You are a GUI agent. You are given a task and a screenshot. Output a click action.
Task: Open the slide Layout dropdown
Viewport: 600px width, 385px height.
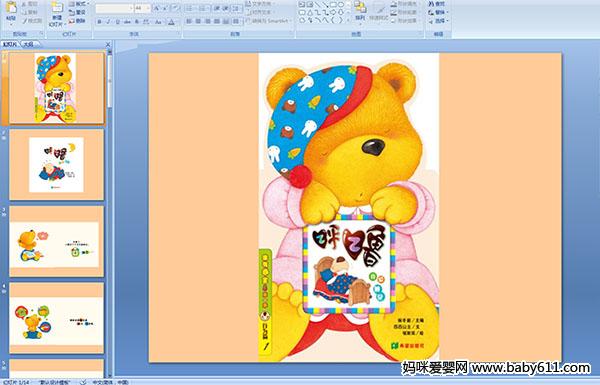pyautogui.click(x=79, y=4)
